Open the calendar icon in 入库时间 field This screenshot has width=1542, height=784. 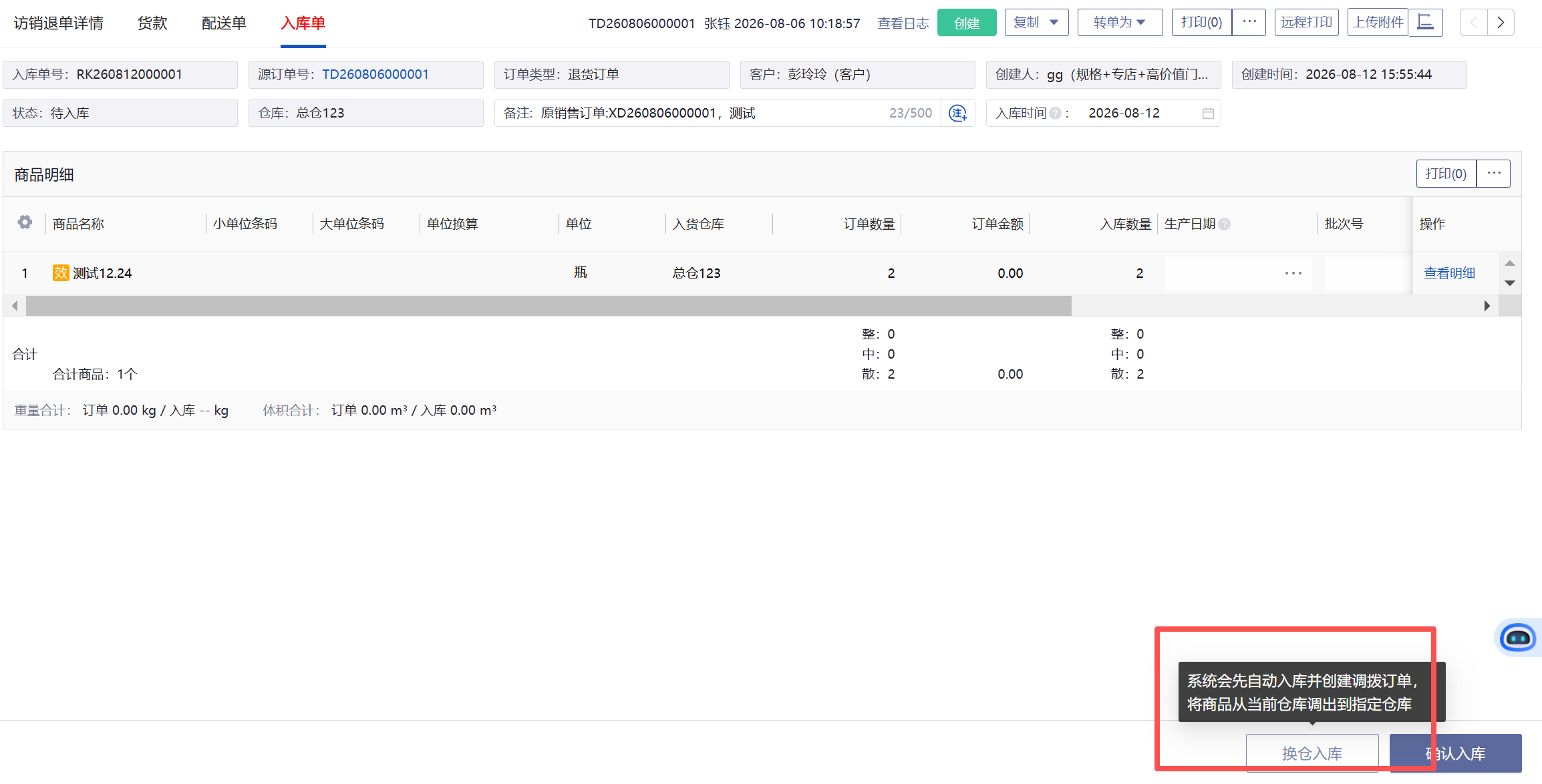[x=1208, y=113]
